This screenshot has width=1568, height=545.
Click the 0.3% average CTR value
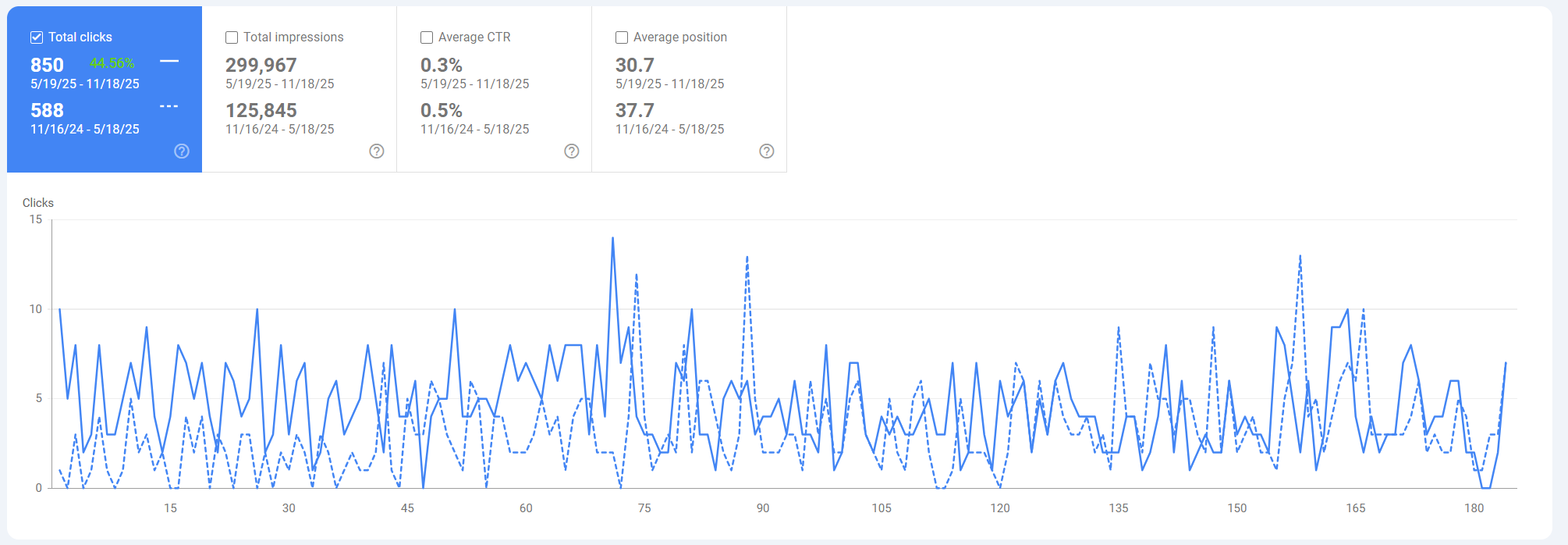click(442, 65)
